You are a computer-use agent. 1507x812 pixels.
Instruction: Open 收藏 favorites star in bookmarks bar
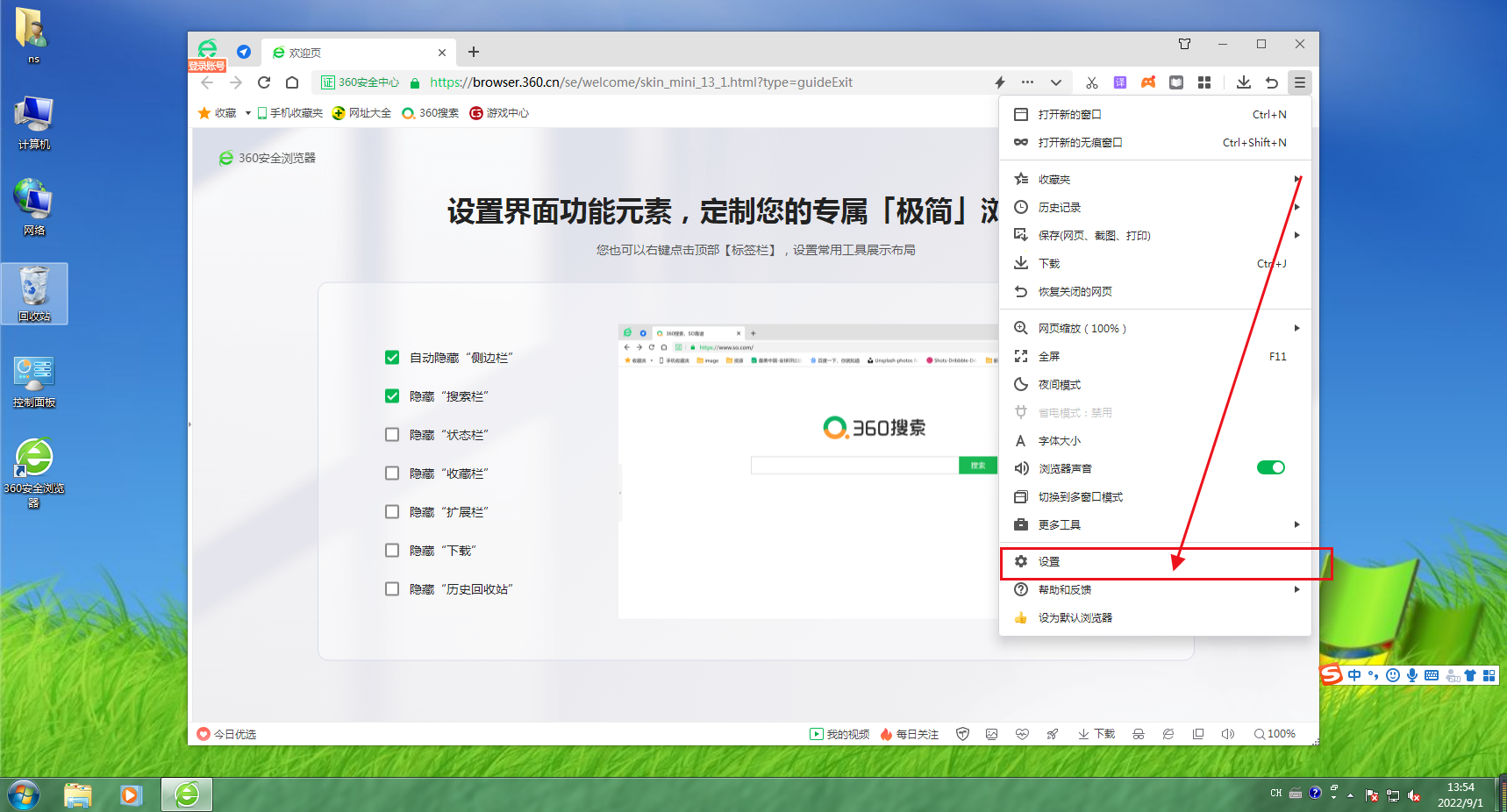(218, 113)
